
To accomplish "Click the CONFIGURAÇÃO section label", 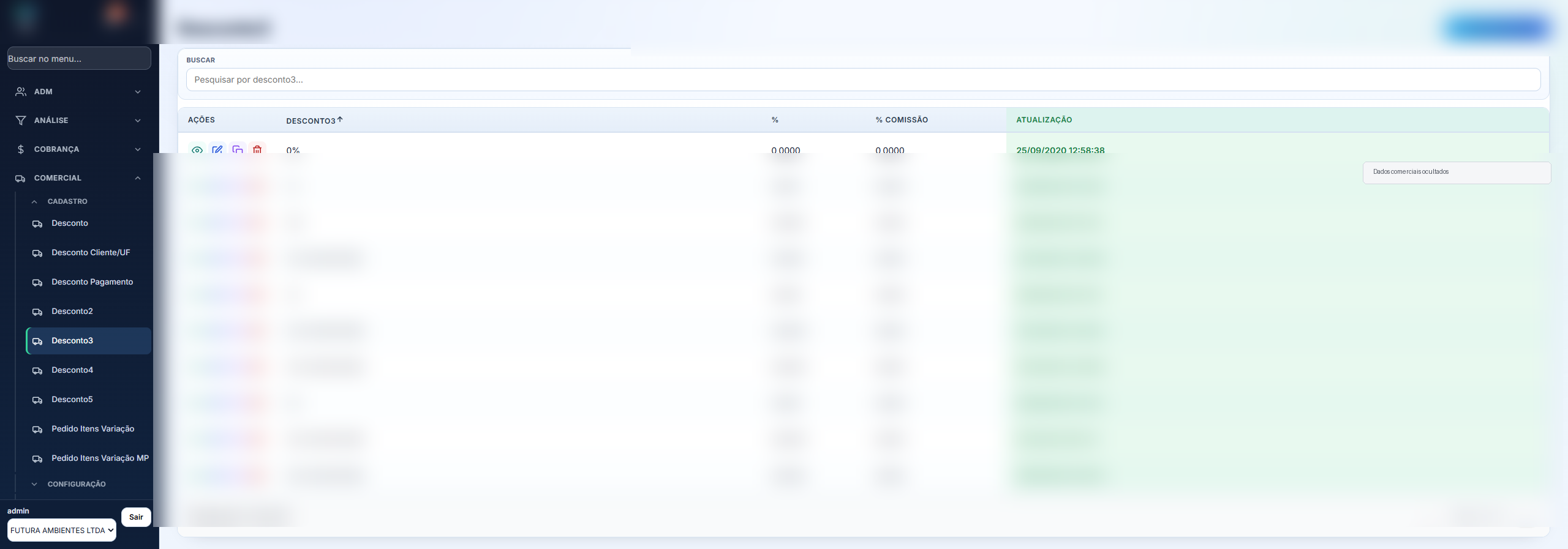I will pos(77,484).
